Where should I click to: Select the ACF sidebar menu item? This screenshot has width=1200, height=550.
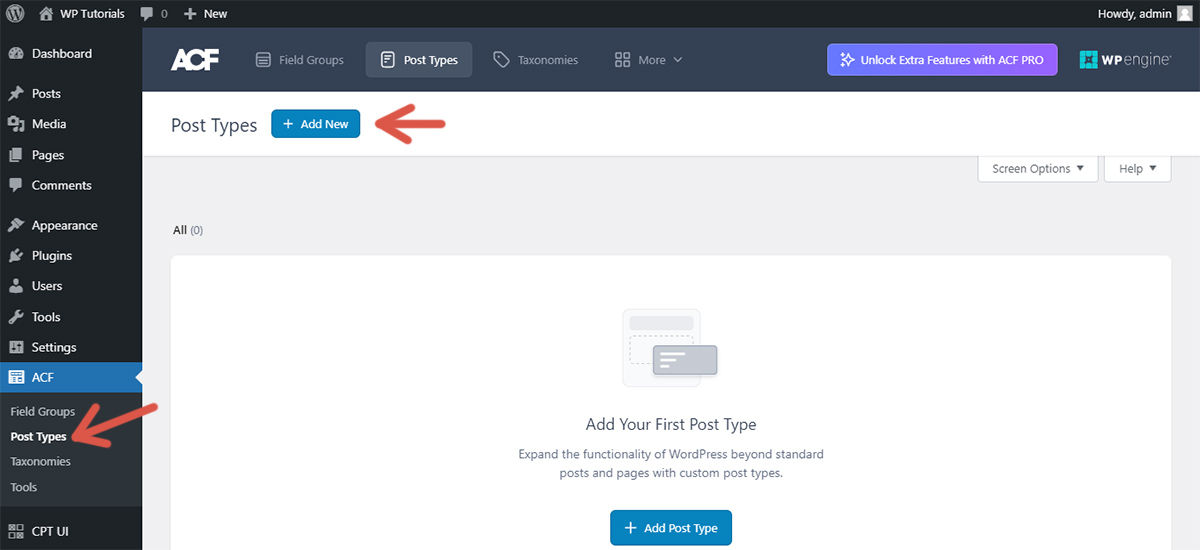(x=71, y=378)
